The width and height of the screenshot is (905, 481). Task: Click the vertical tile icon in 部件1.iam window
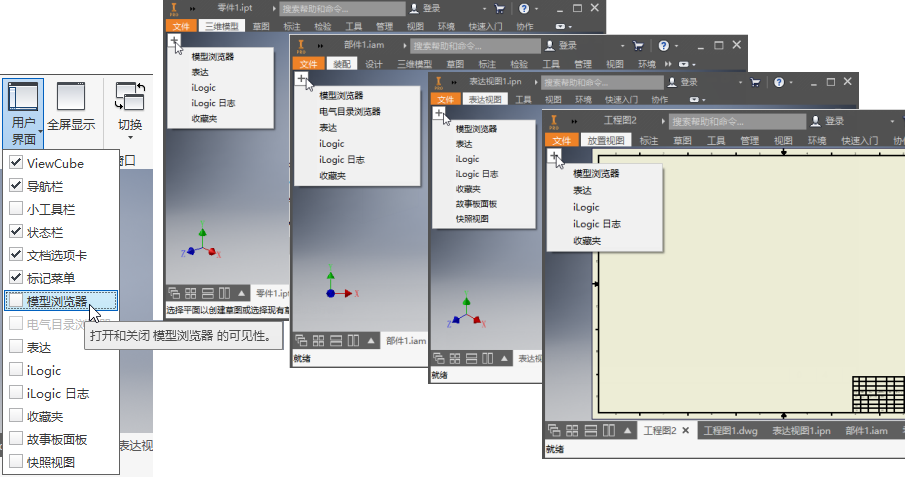click(x=353, y=341)
